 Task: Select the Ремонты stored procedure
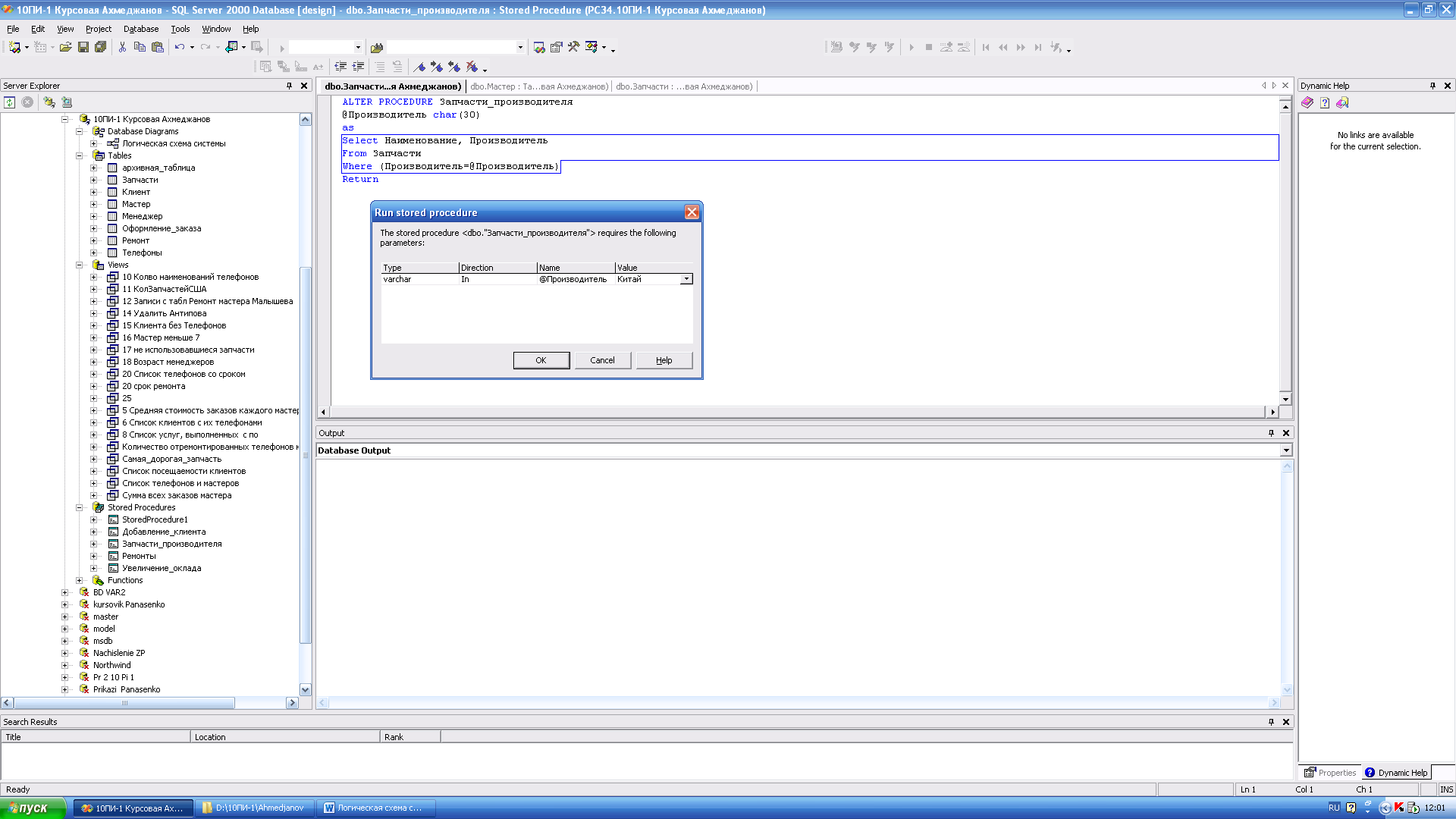(x=139, y=556)
